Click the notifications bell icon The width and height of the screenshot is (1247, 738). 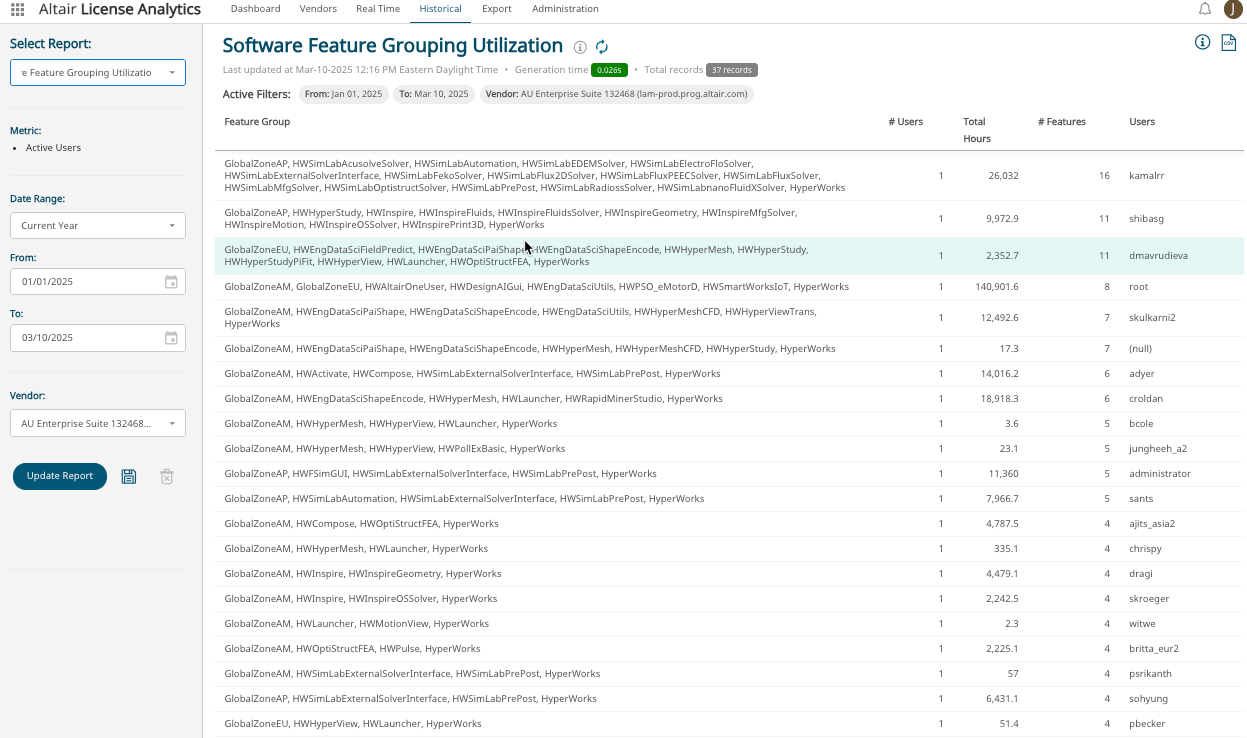pos(1205,9)
